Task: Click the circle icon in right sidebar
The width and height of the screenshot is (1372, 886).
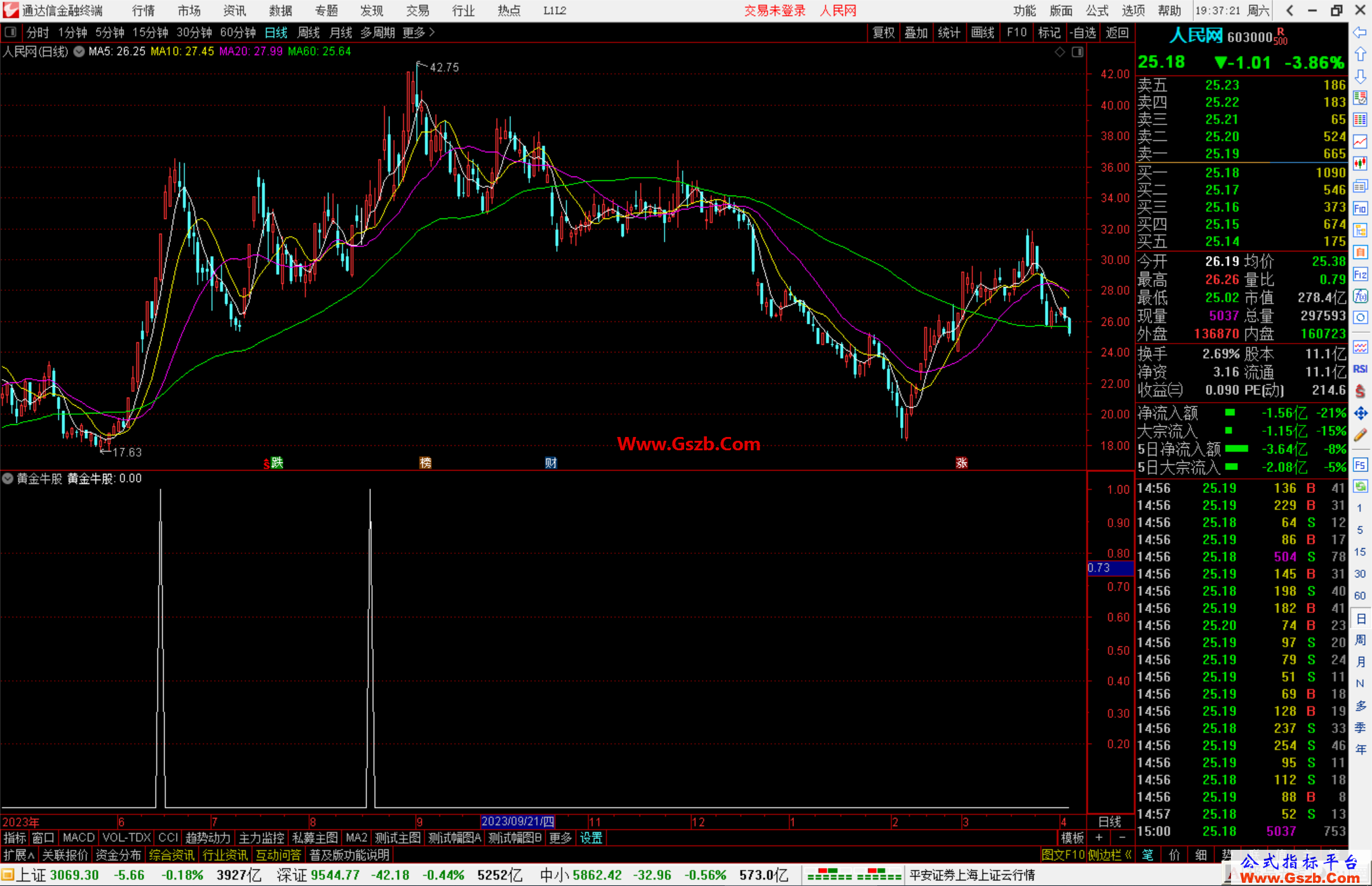Action: (x=1360, y=318)
